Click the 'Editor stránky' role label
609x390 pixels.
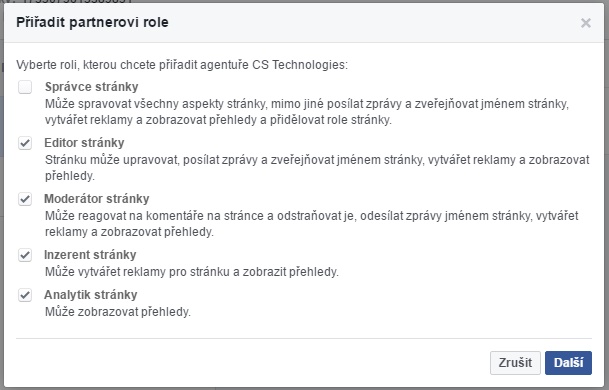[84, 143]
